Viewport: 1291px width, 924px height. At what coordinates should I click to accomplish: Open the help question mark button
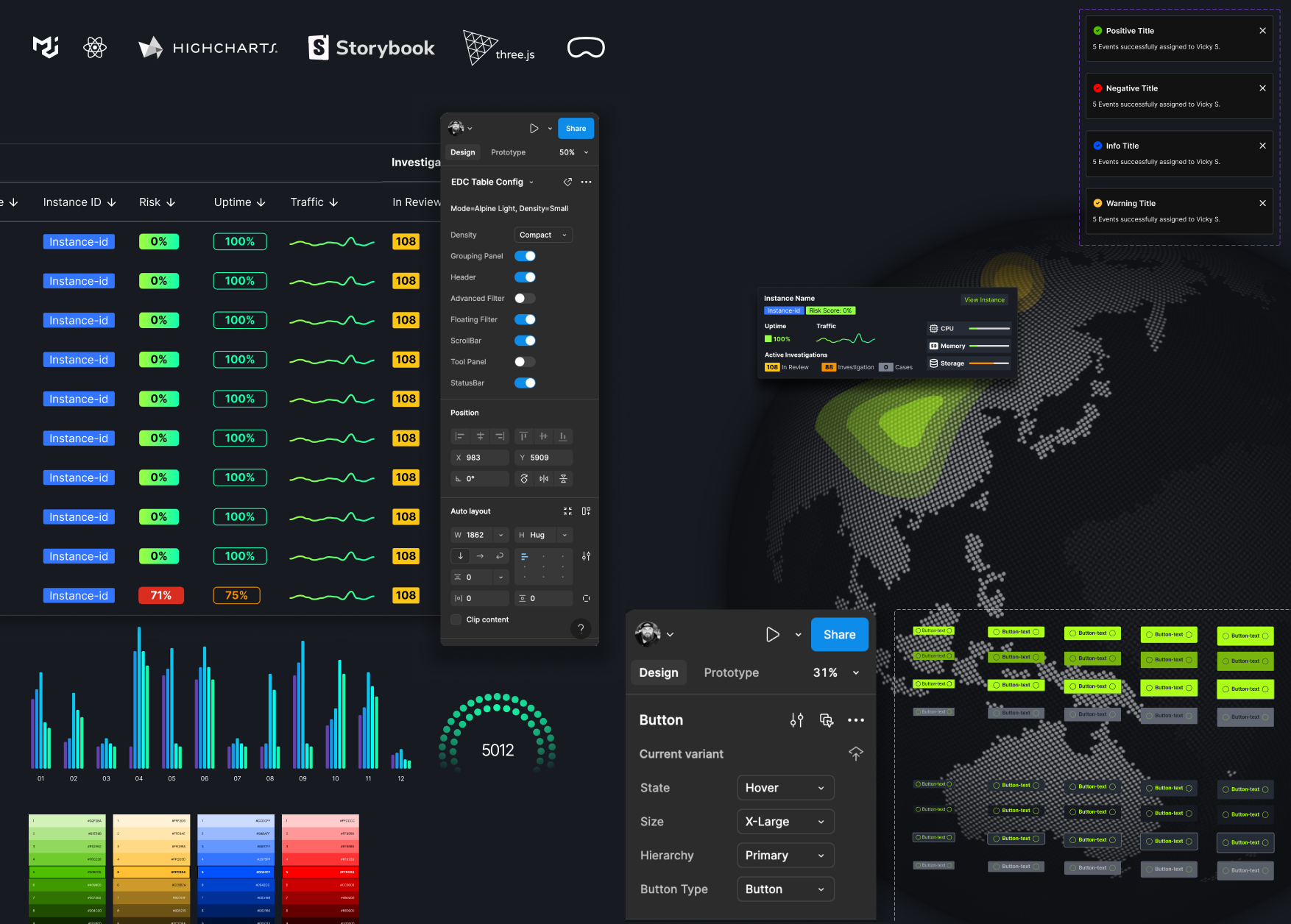[581, 628]
